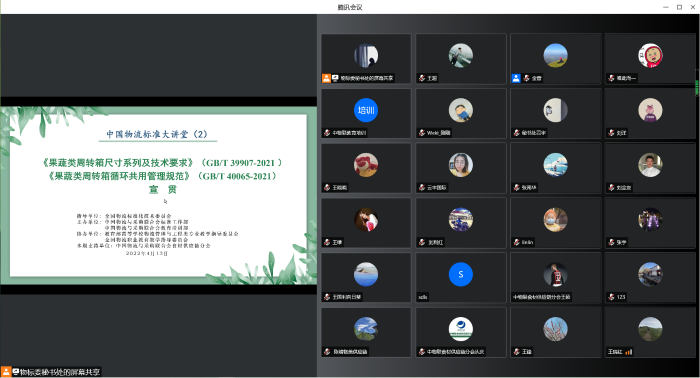Open the cartoon pig avatar participant tile

(x=650, y=113)
